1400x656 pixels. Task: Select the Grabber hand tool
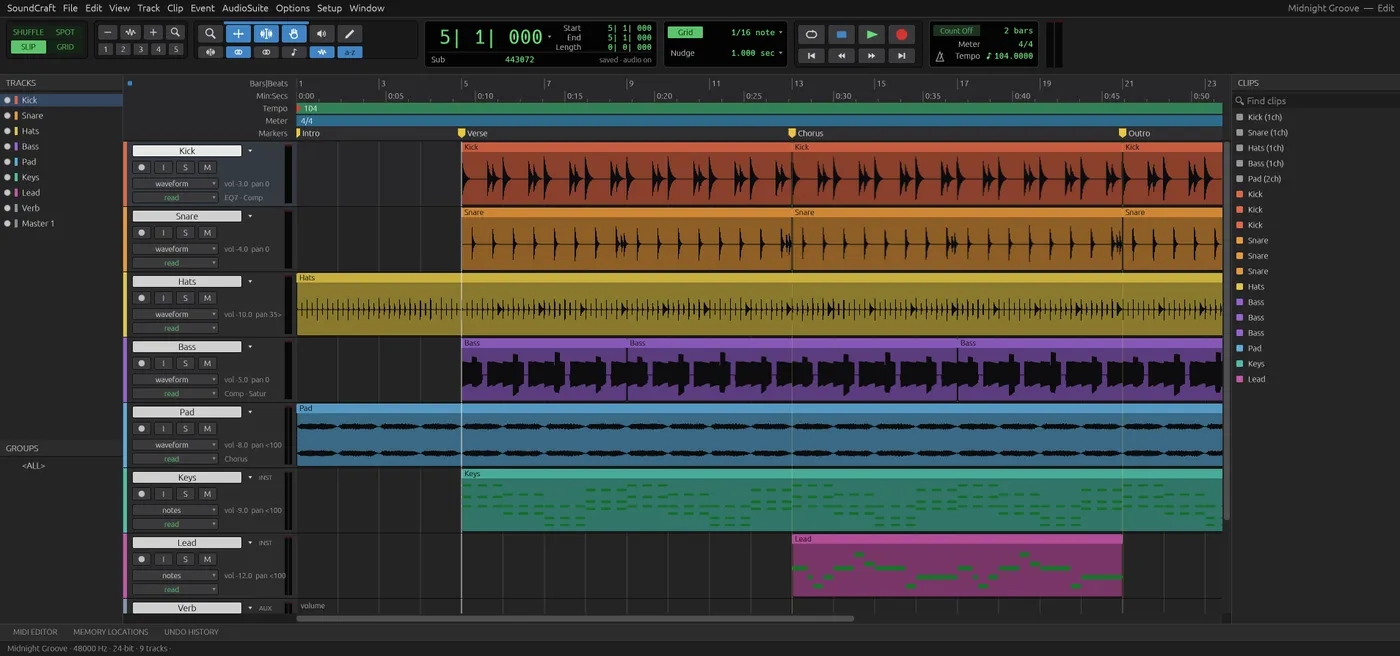293,33
